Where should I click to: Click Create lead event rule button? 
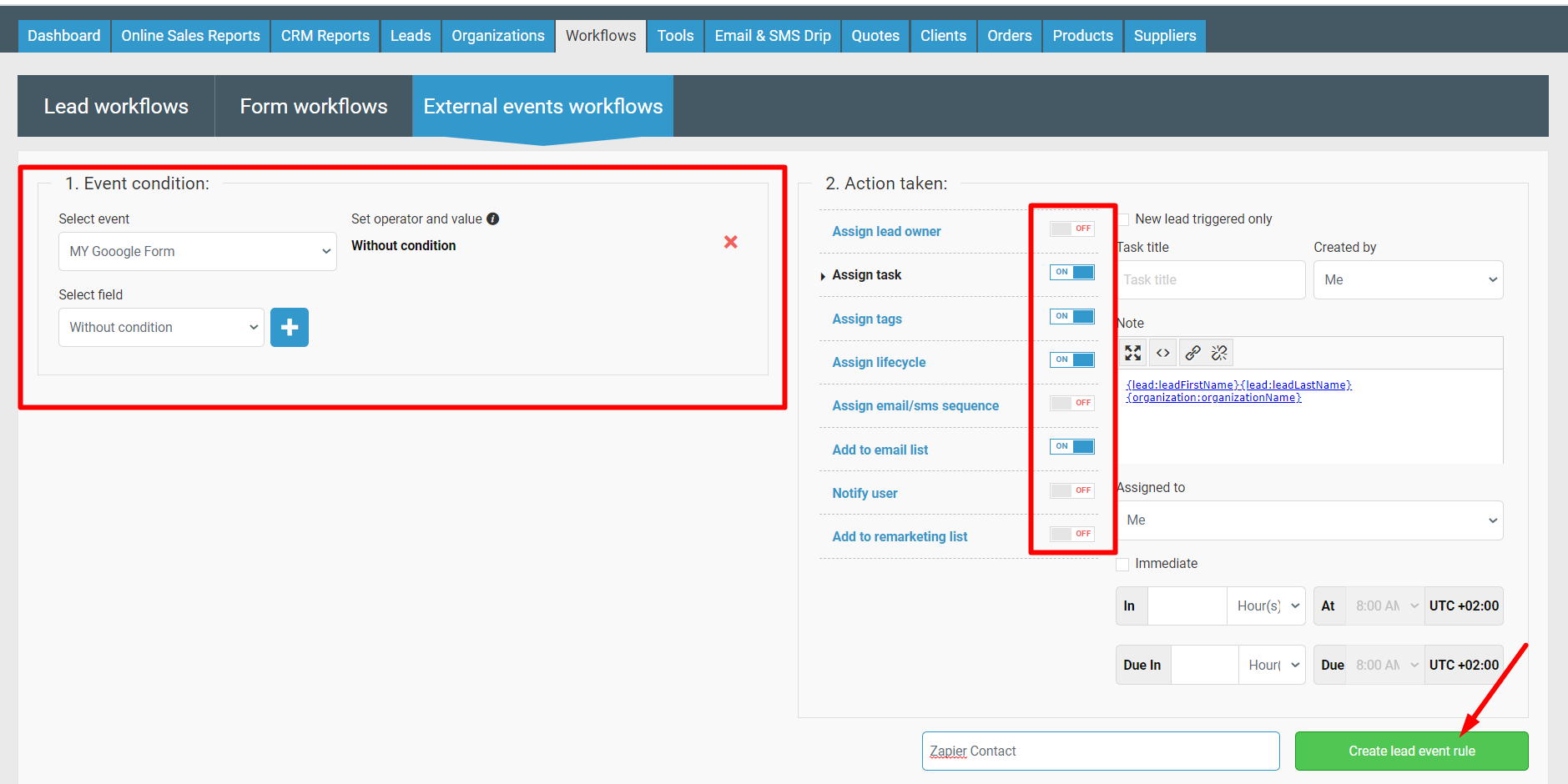1411,751
